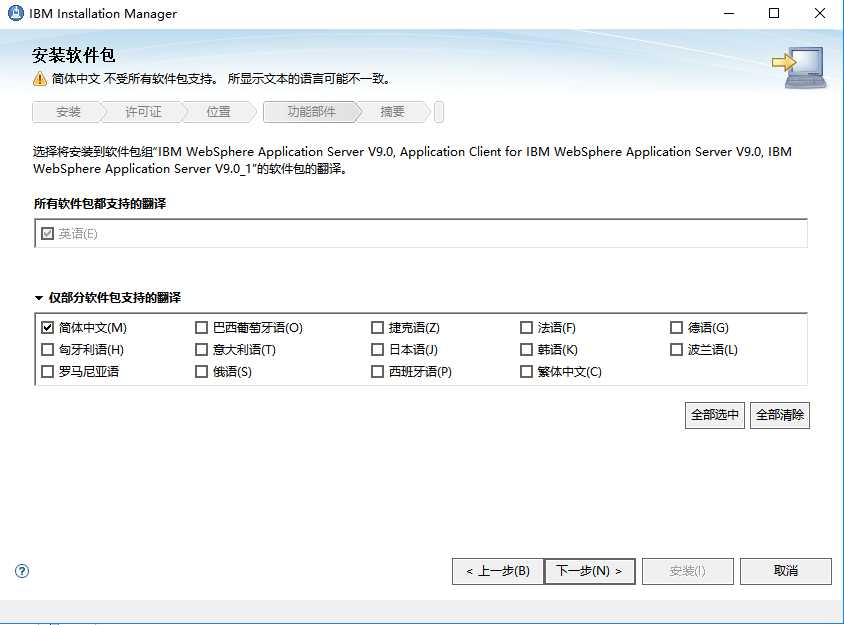844x625 pixels.
Task: Check the 捷克语(Z) checkbox
Action: click(x=377, y=327)
